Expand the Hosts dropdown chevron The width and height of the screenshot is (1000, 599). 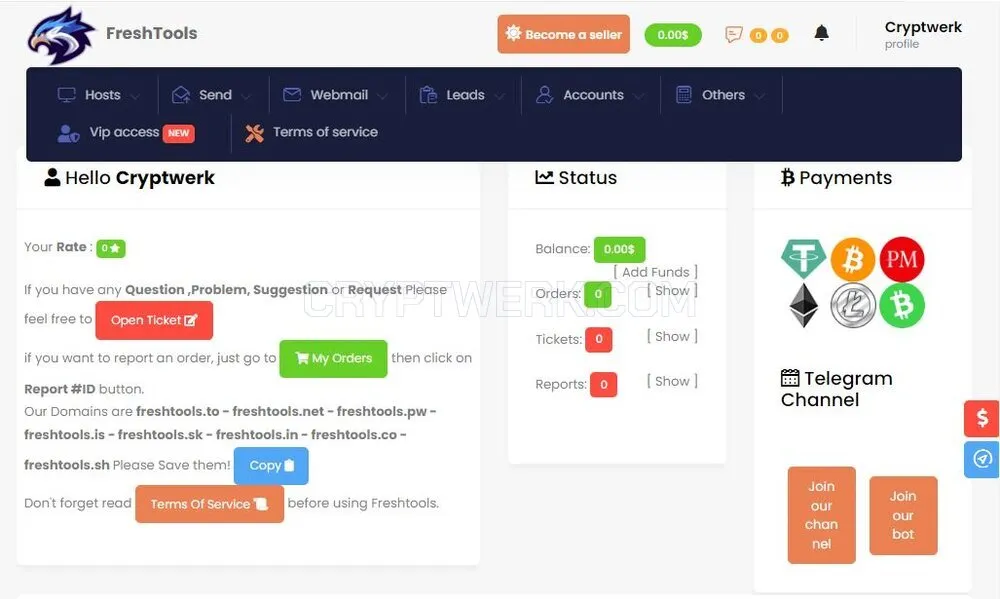click(x=135, y=96)
